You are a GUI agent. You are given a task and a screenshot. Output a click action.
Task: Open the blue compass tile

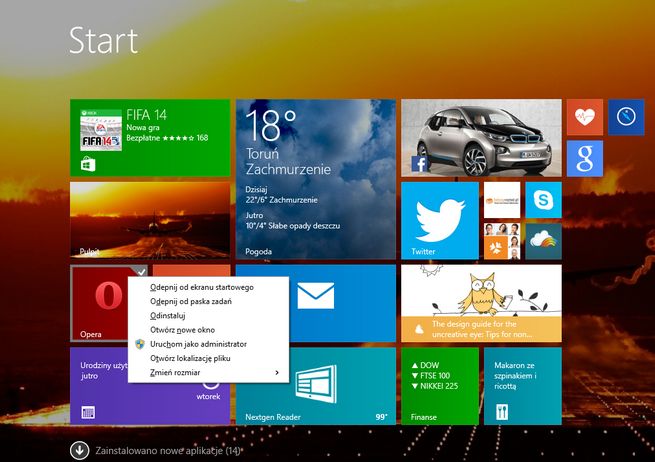click(x=626, y=117)
